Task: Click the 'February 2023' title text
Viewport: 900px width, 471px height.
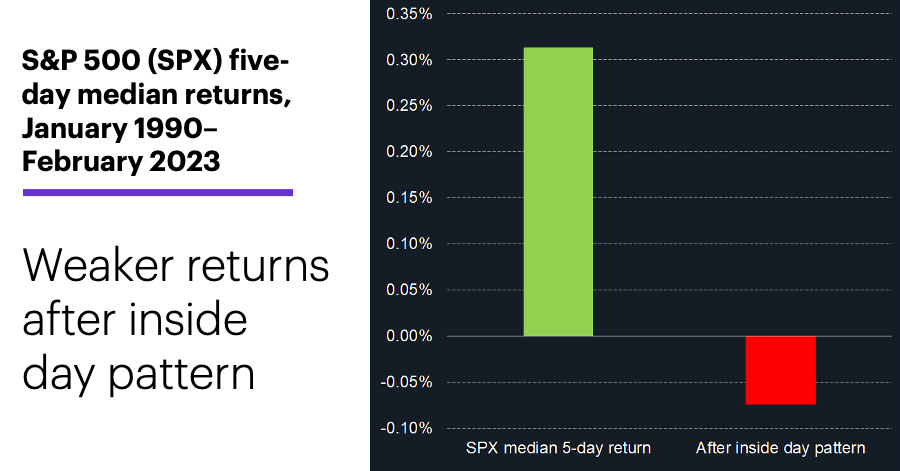Action: 121,161
